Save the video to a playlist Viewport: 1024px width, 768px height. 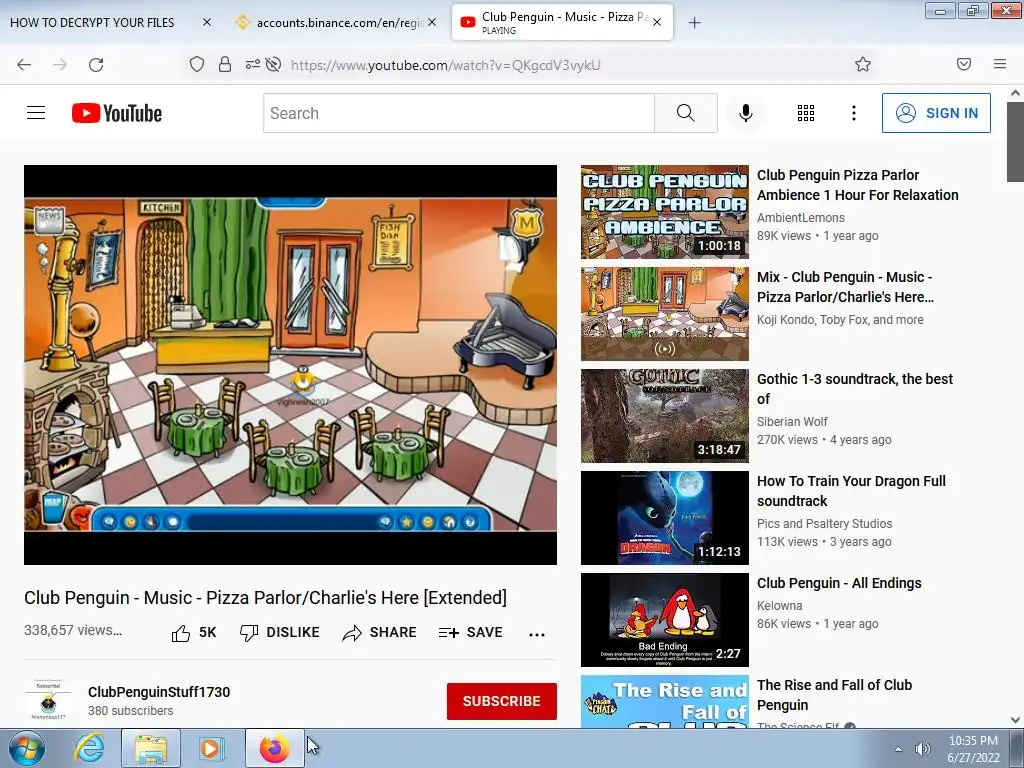[471, 633]
